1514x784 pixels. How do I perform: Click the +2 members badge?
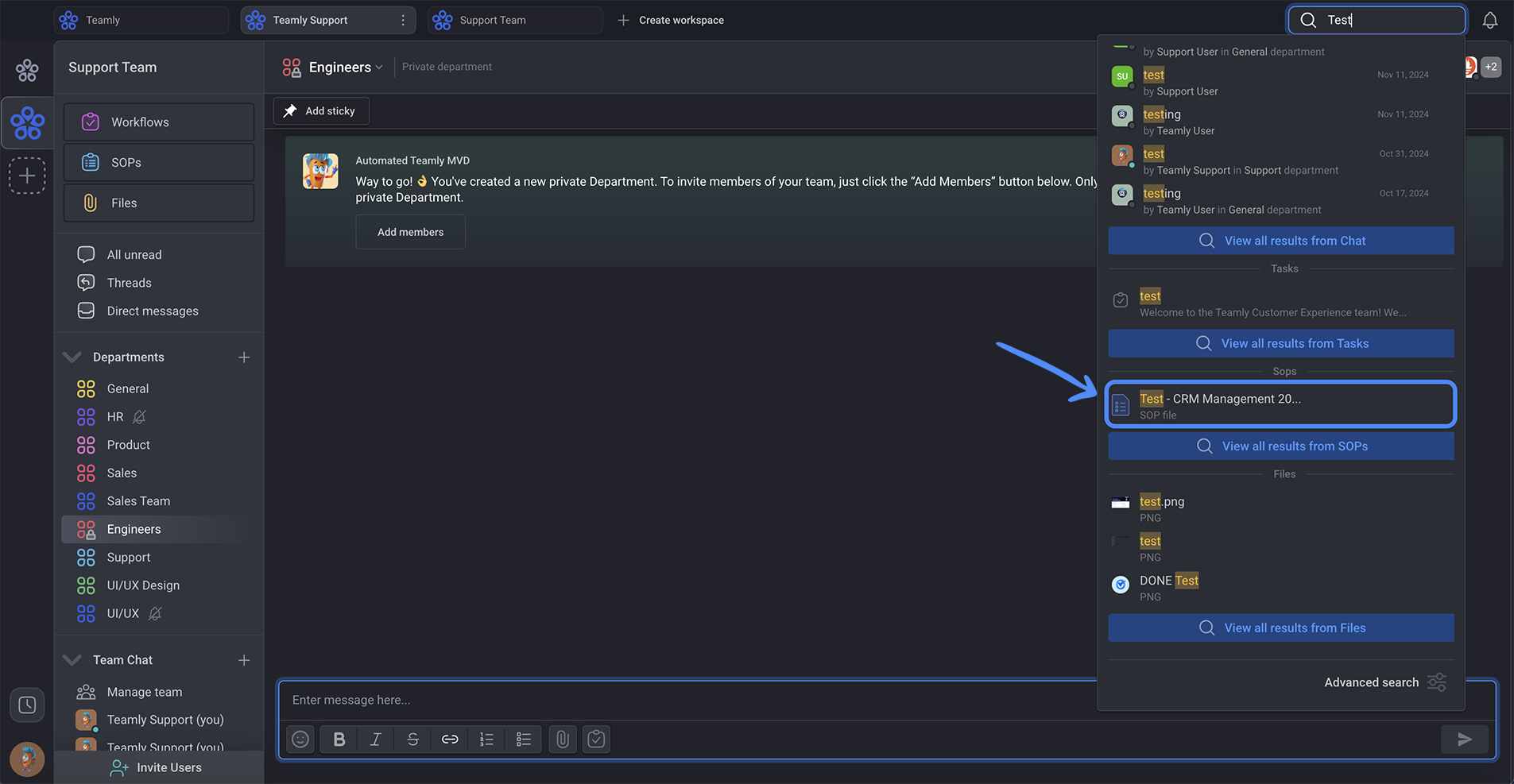[x=1491, y=67]
